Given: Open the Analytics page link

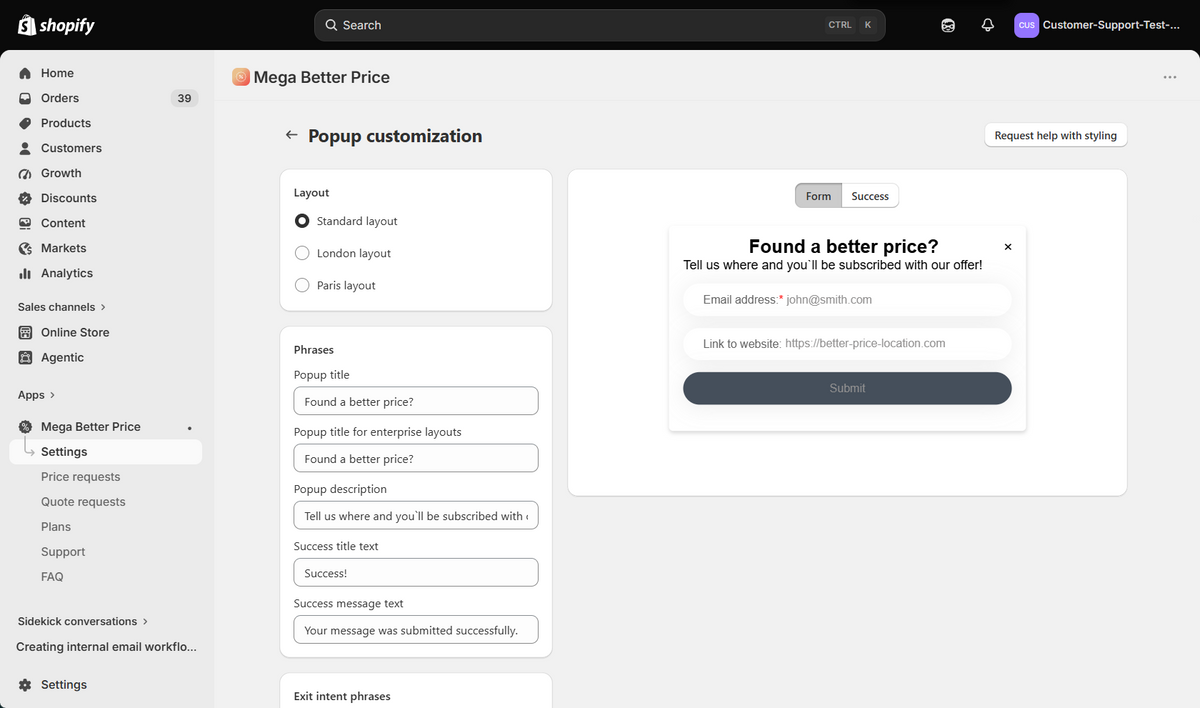Looking at the screenshot, I should (x=67, y=273).
